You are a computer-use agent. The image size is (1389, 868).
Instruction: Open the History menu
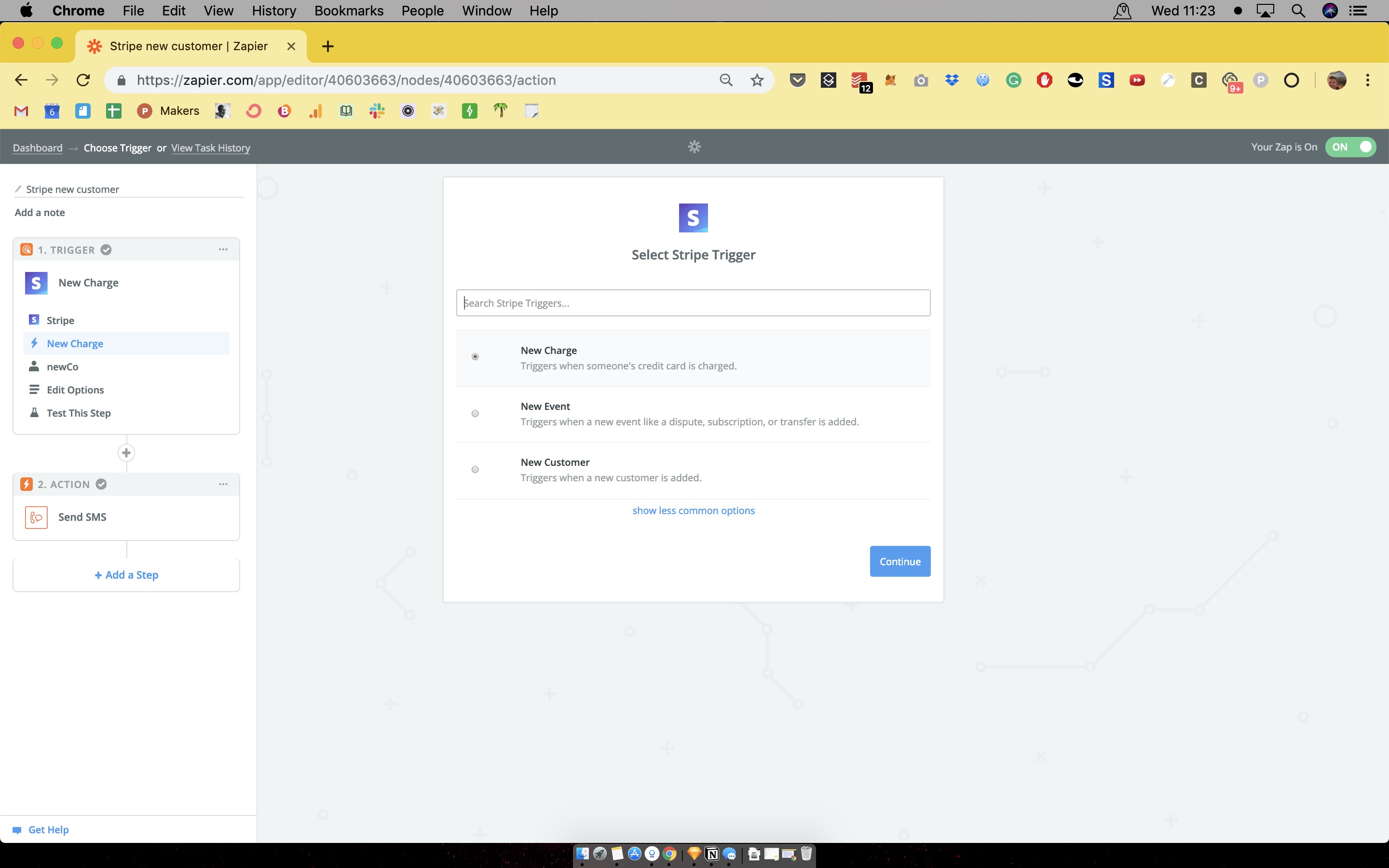point(274,10)
